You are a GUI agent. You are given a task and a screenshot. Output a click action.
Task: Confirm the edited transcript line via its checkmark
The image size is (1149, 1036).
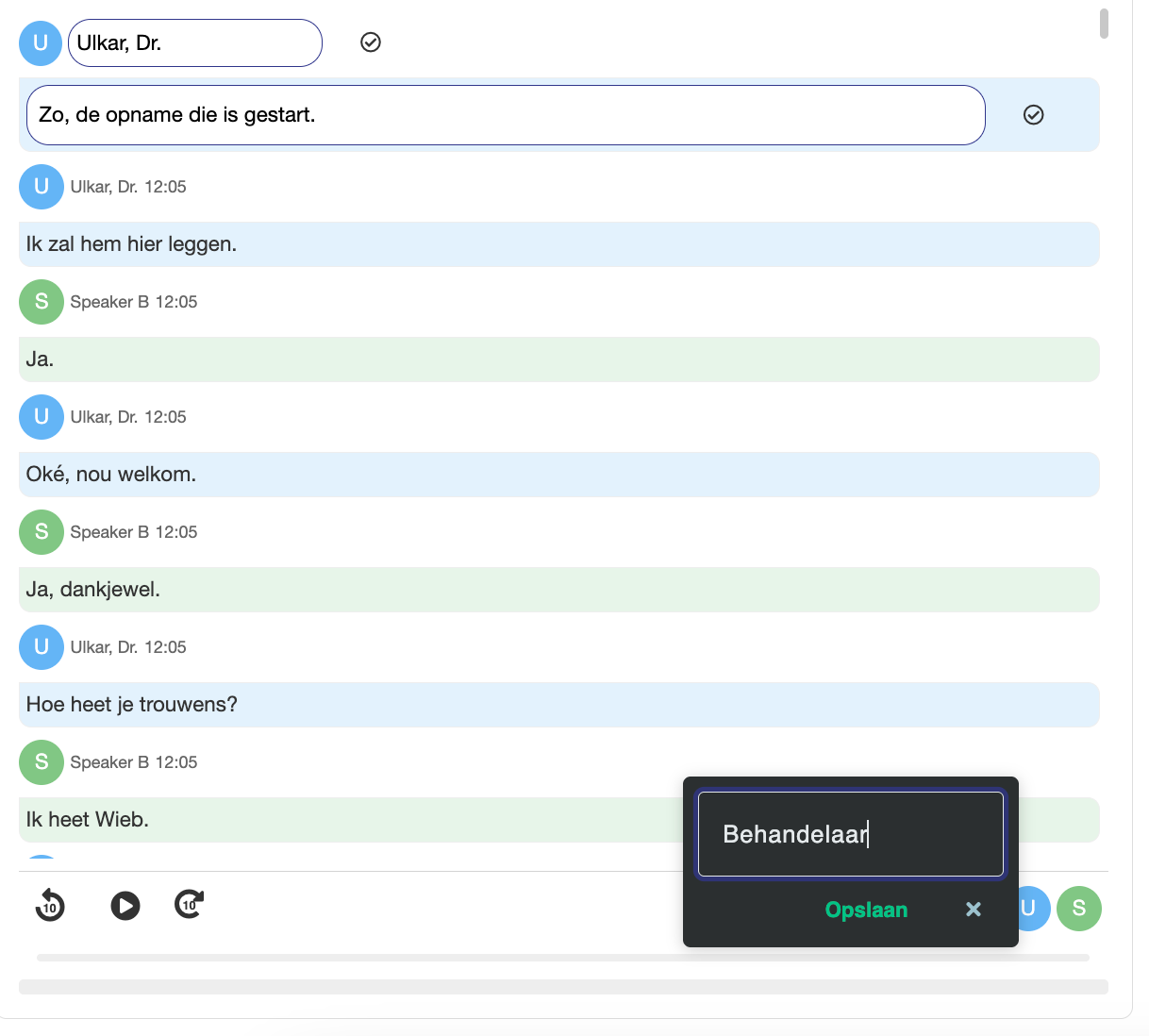click(1034, 115)
